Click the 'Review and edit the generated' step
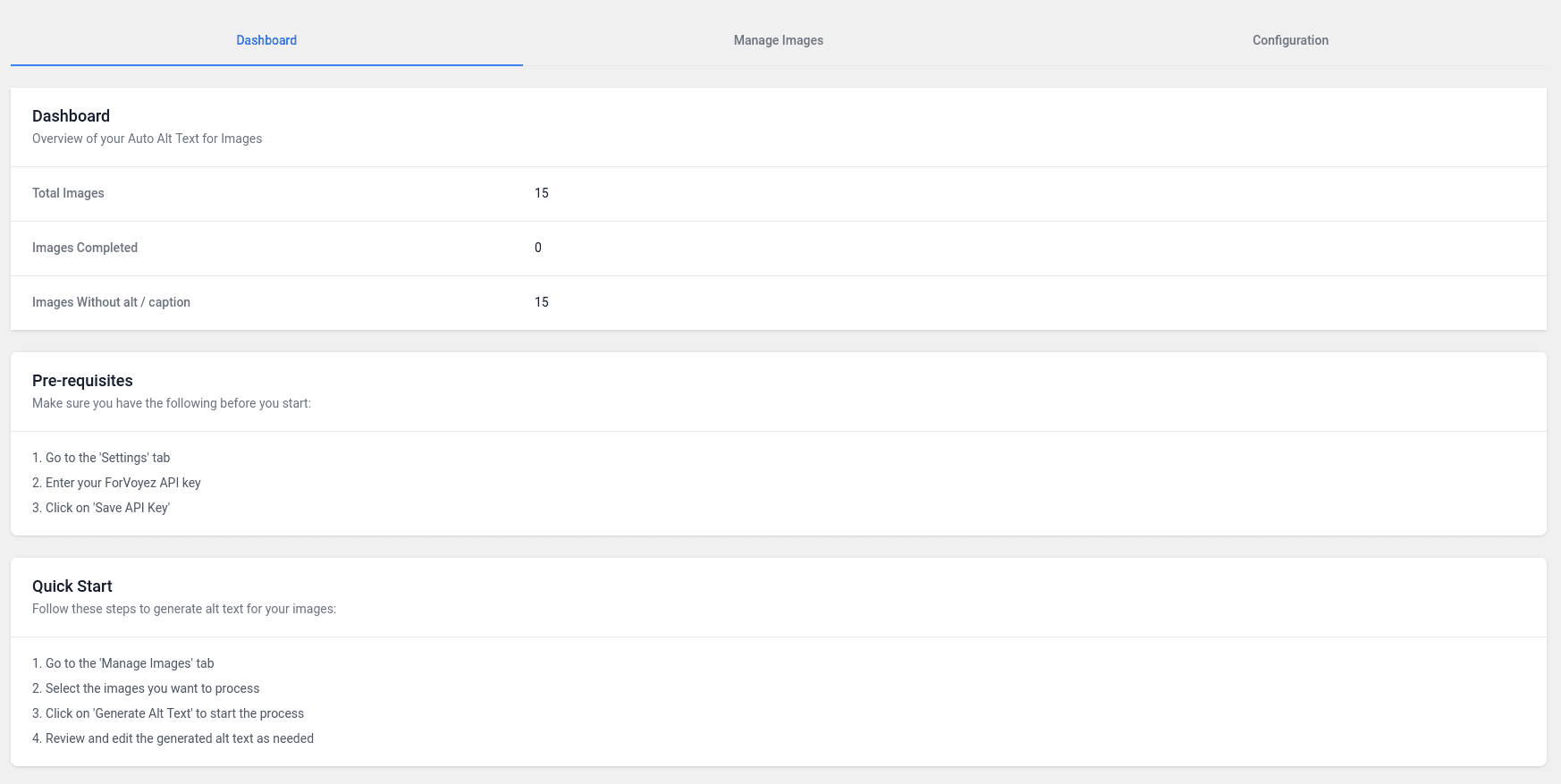Viewport: 1561px width, 784px height. coord(173,738)
